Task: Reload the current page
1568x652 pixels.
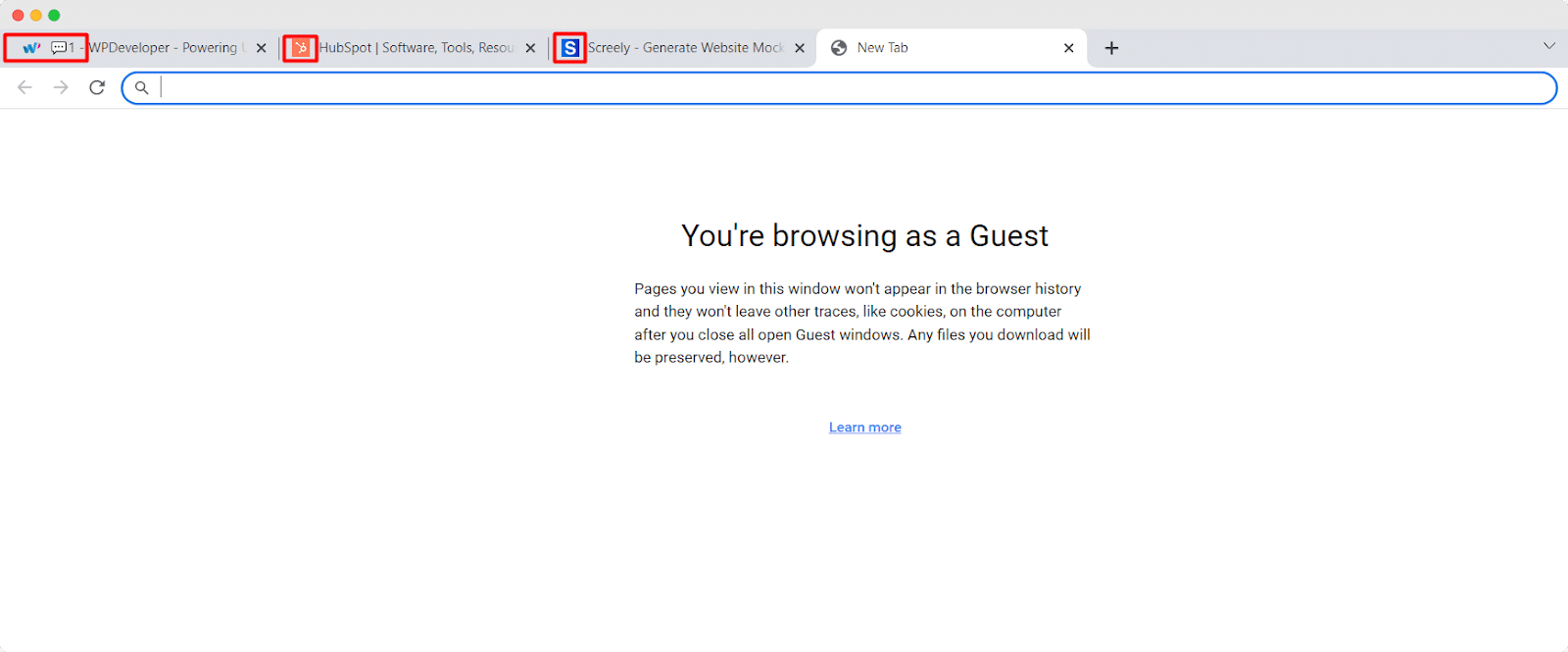Action: pyautogui.click(x=97, y=88)
